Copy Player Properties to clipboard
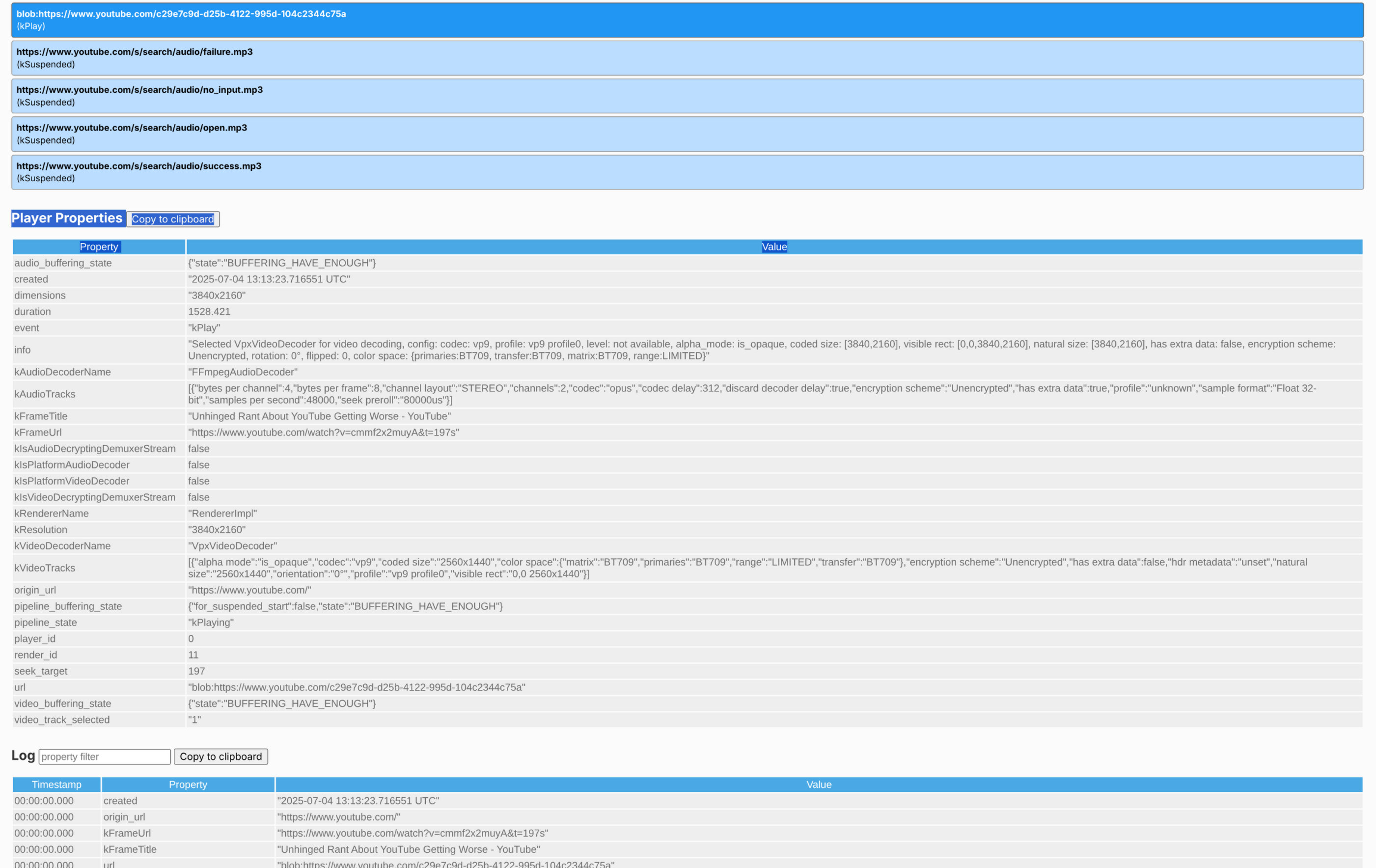 (172, 219)
